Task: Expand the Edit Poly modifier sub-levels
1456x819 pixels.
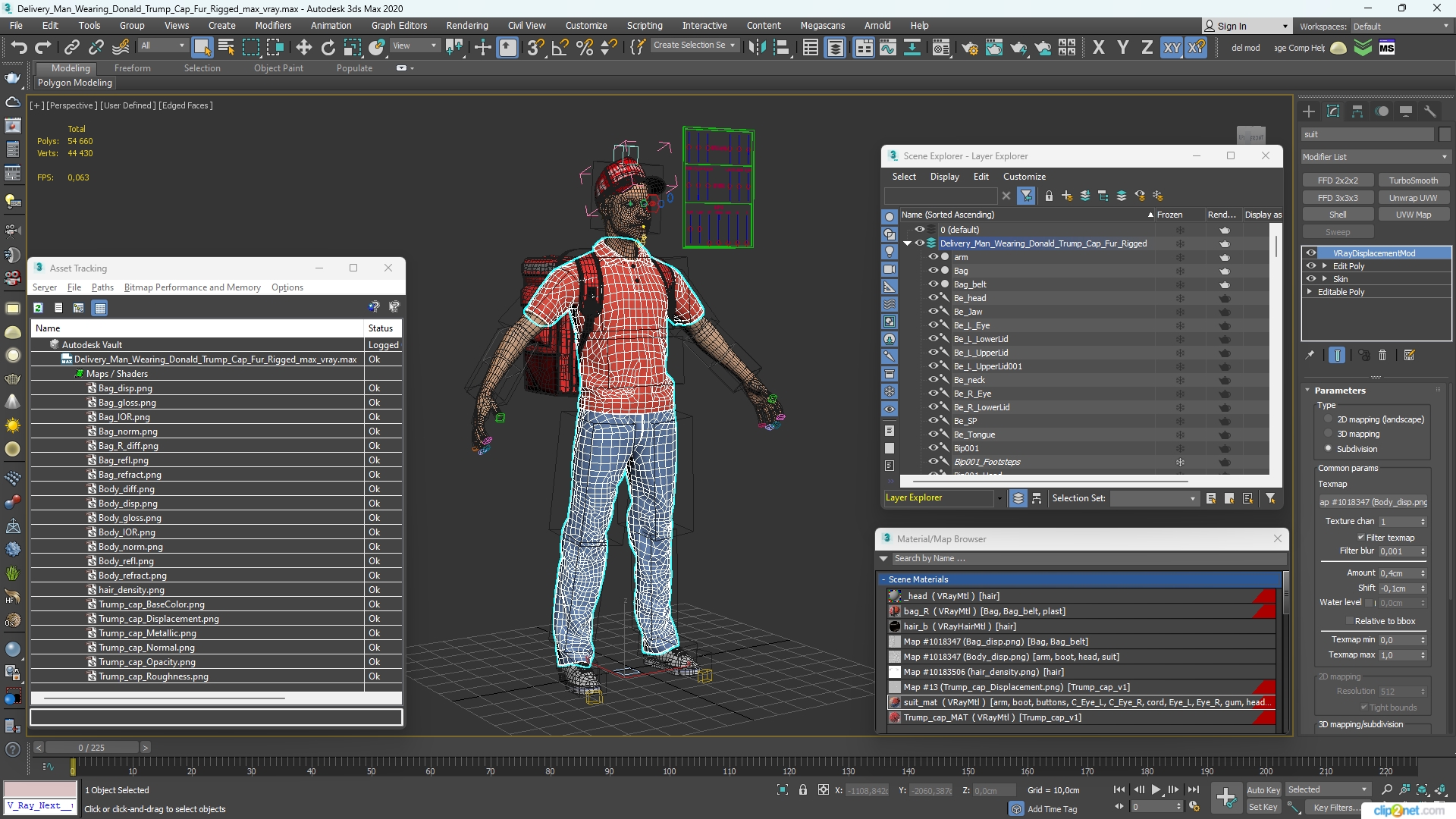Action: [x=1324, y=266]
